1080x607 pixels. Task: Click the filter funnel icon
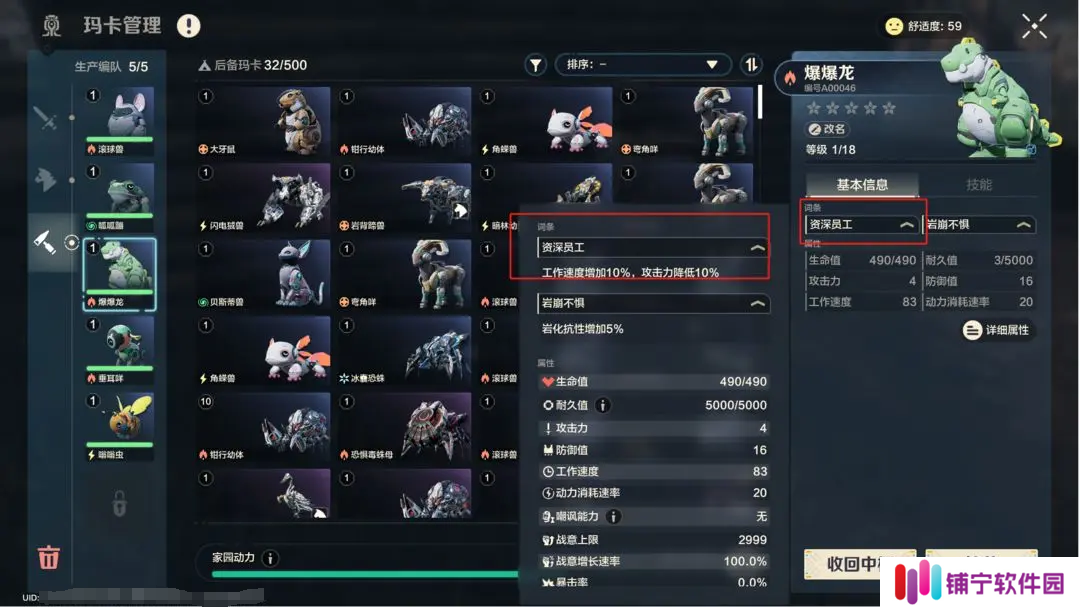pyautogui.click(x=535, y=65)
